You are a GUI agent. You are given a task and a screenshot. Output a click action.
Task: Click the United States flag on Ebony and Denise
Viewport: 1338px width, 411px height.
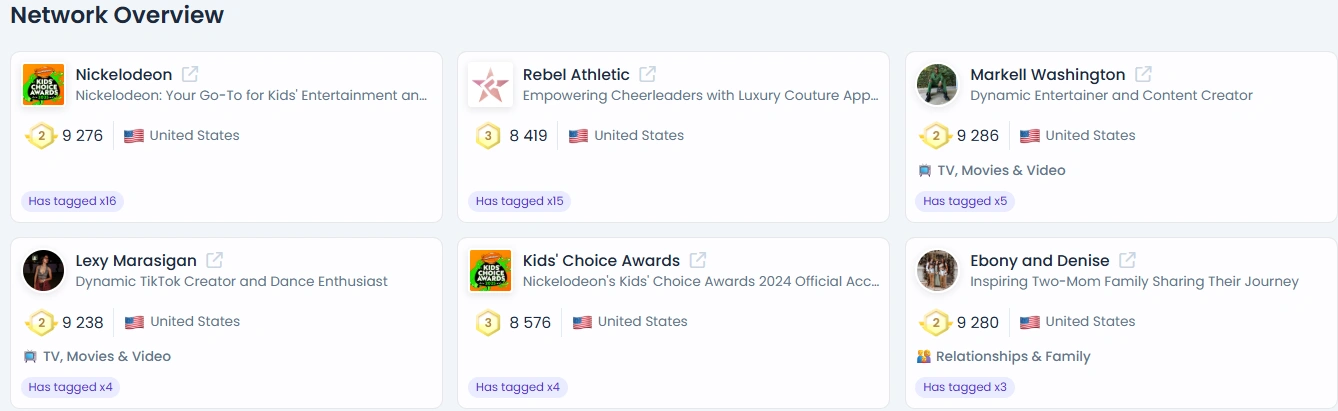coord(1030,322)
